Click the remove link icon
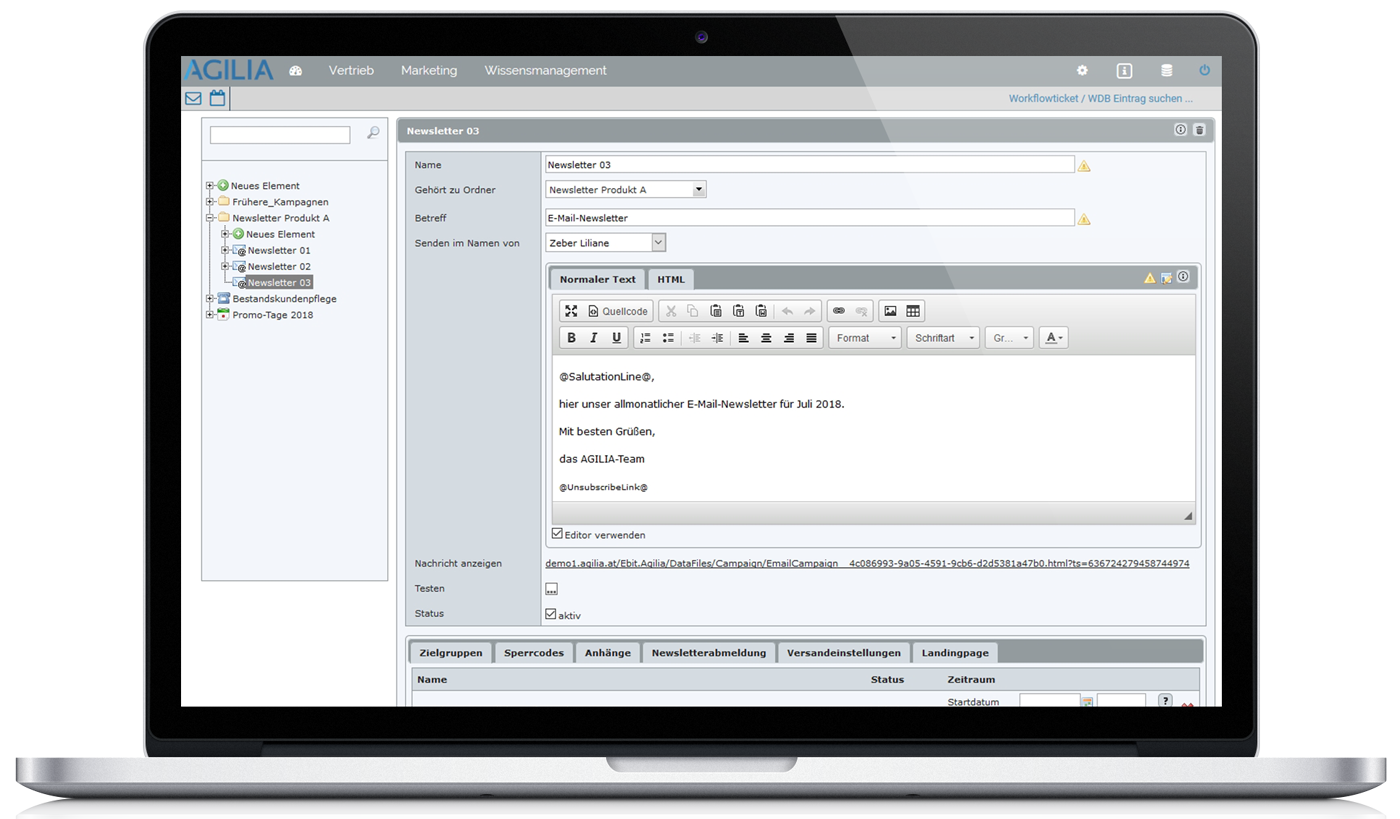Image resolution: width=1400 pixels, height=819 pixels. pyautogui.click(x=861, y=311)
